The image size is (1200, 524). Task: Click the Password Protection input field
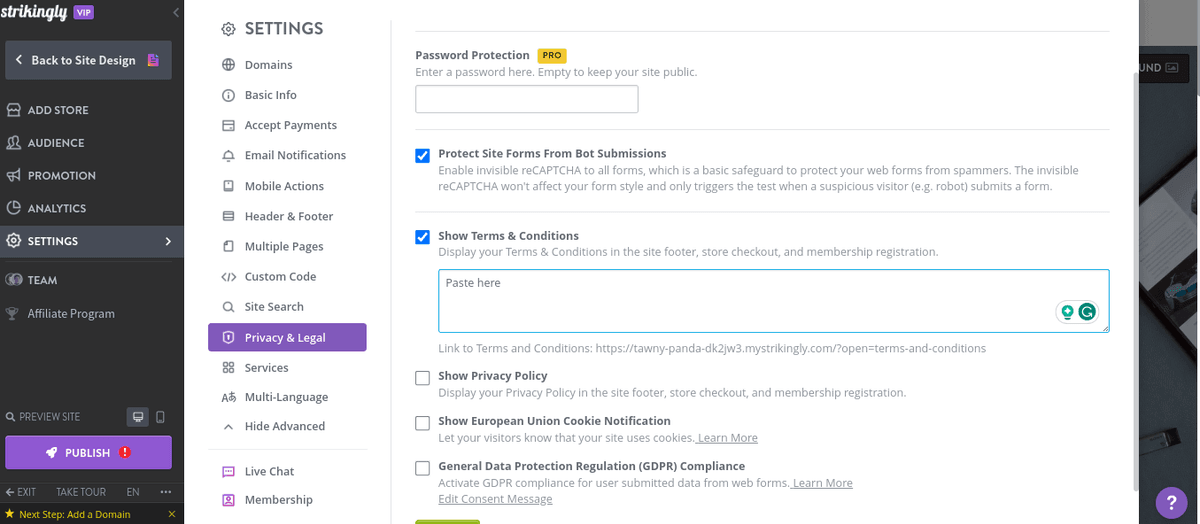coord(527,99)
